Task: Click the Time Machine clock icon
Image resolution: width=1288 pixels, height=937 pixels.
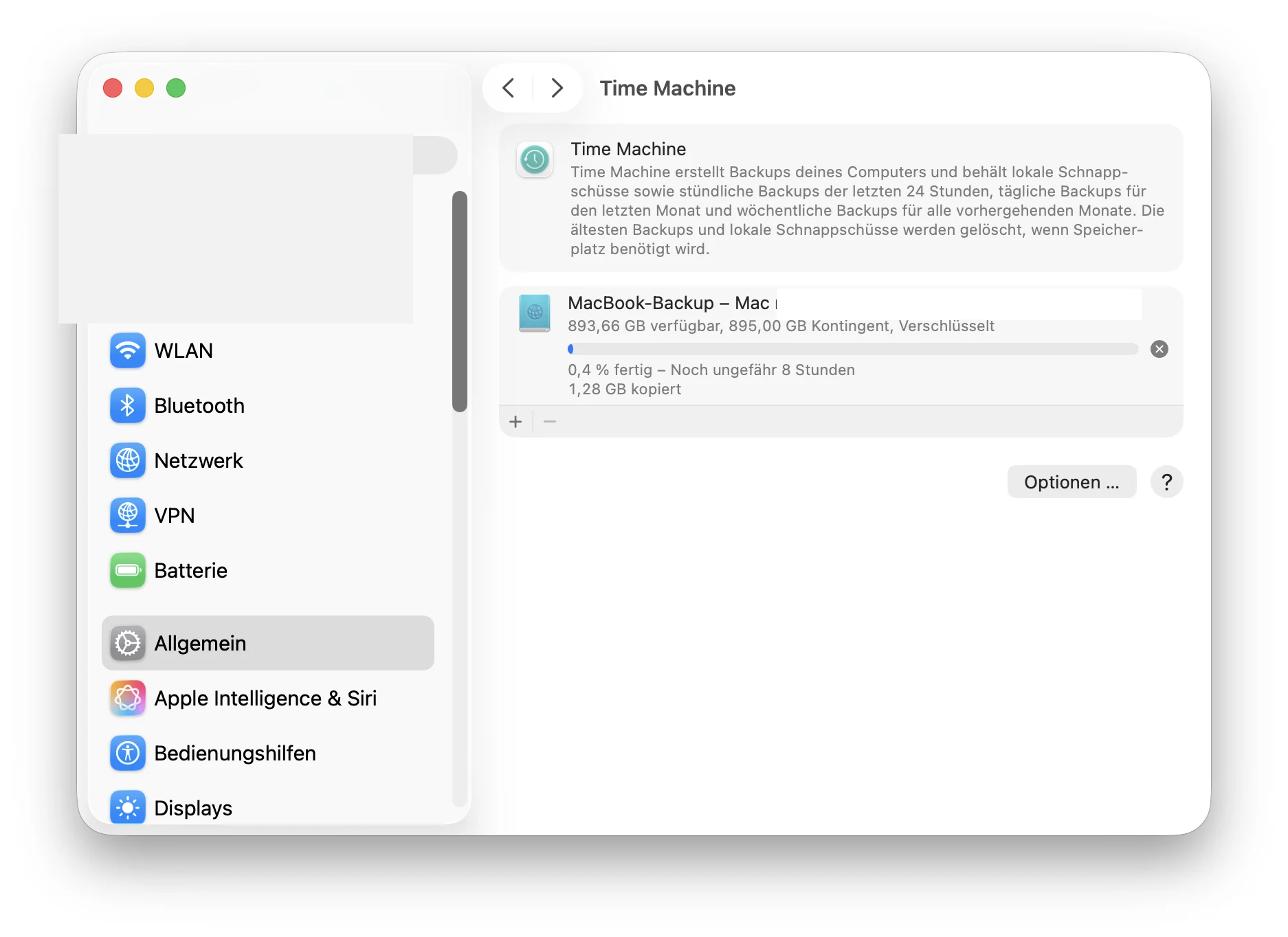Action: (x=535, y=160)
